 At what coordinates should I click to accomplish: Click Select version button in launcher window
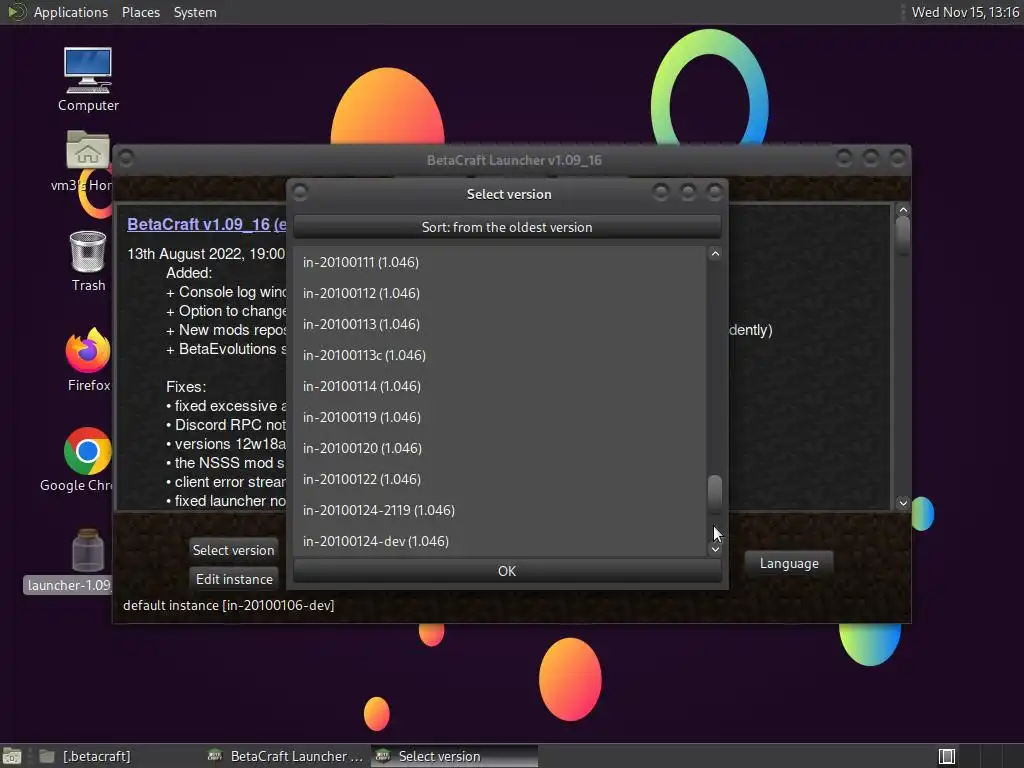pyautogui.click(x=233, y=550)
